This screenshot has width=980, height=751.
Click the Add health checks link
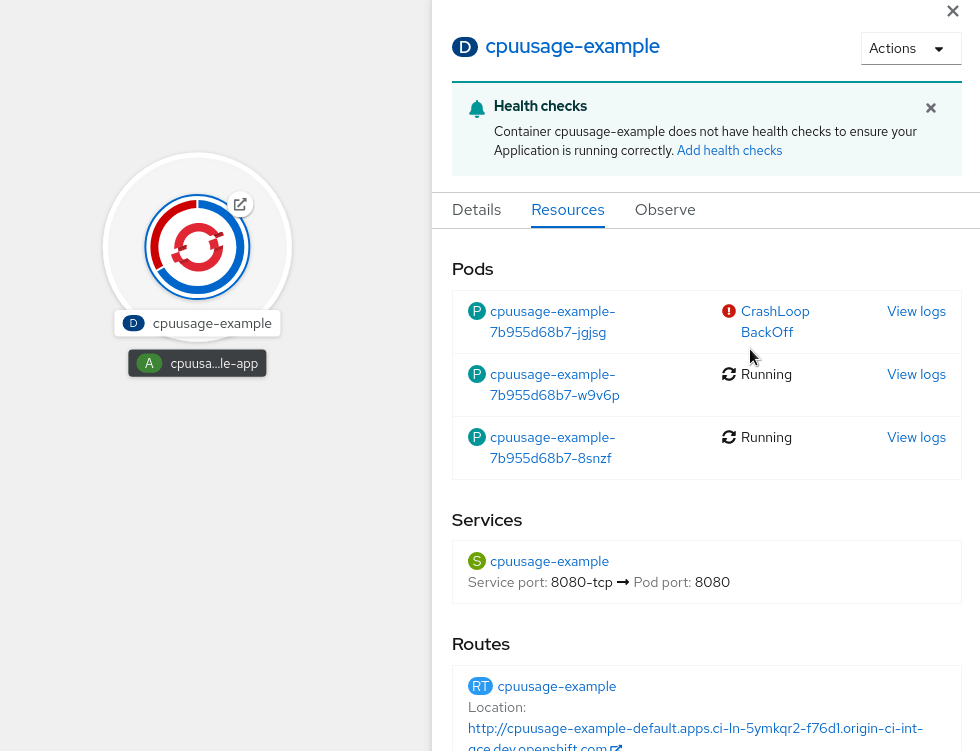click(729, 151)
